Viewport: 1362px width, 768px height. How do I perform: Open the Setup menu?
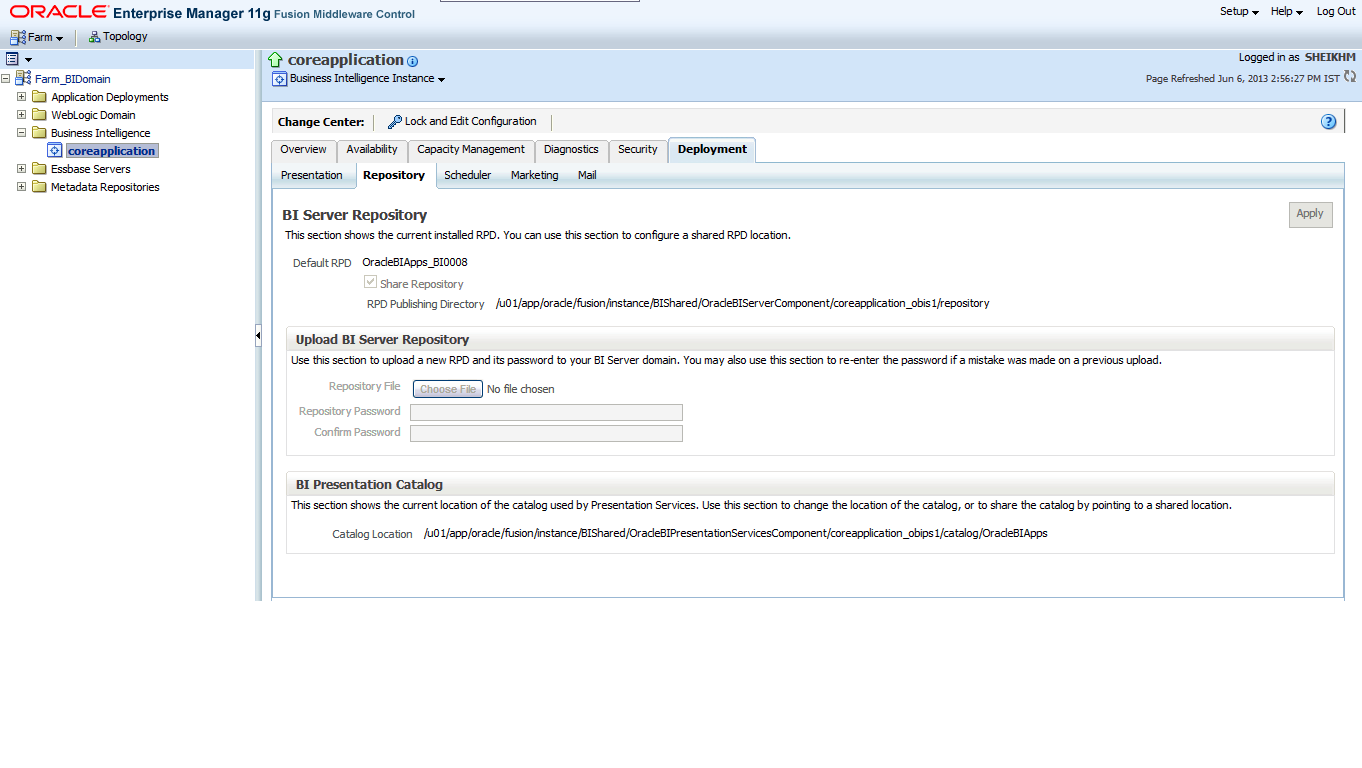tap(1236, 11)
